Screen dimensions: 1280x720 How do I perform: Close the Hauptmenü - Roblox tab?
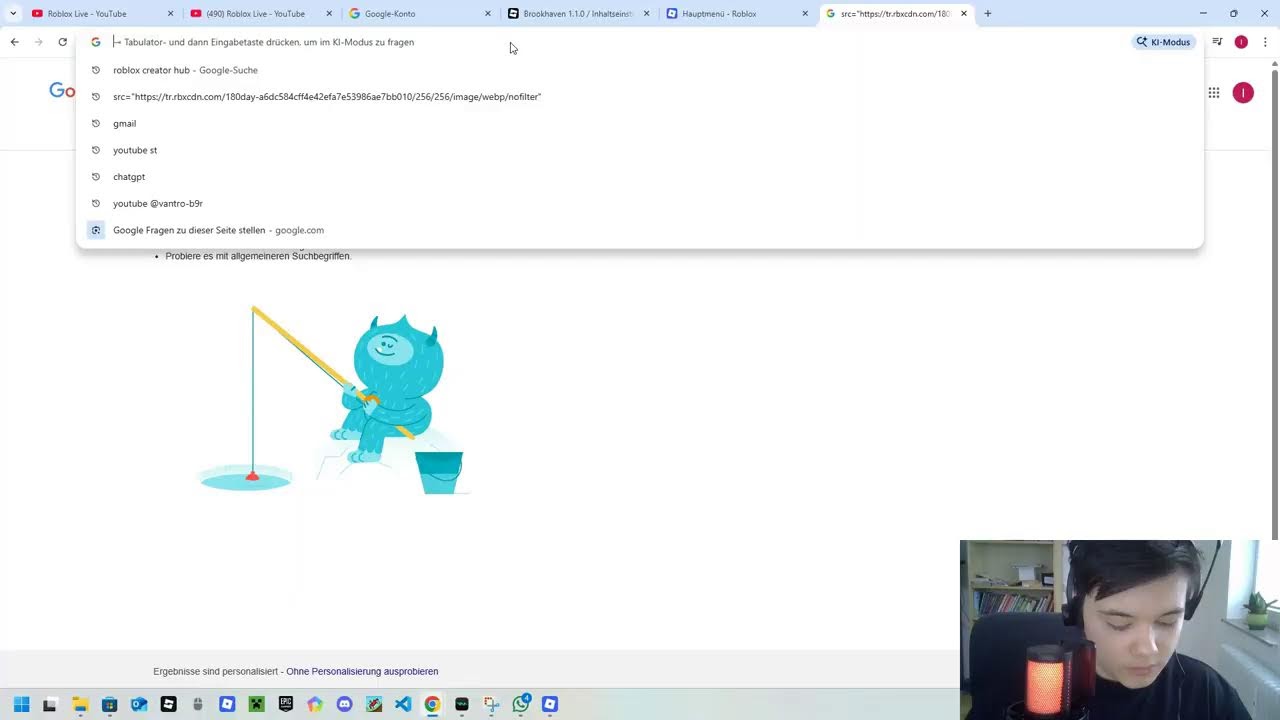pyautogui.click(x=805, y=14)
